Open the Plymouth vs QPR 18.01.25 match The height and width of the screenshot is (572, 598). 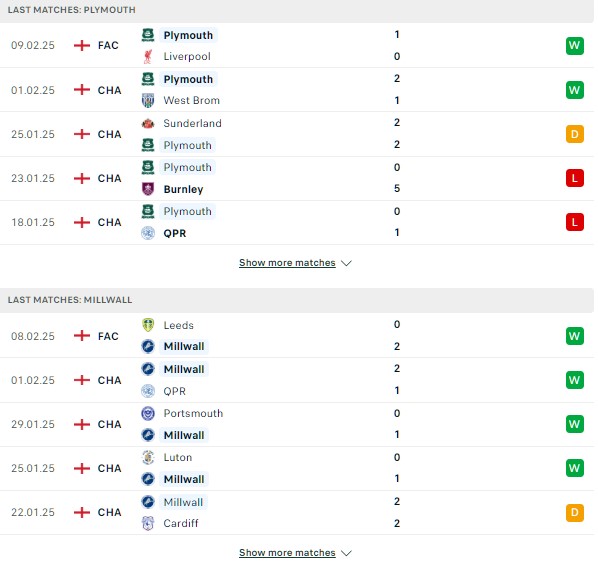pos(297,222)
